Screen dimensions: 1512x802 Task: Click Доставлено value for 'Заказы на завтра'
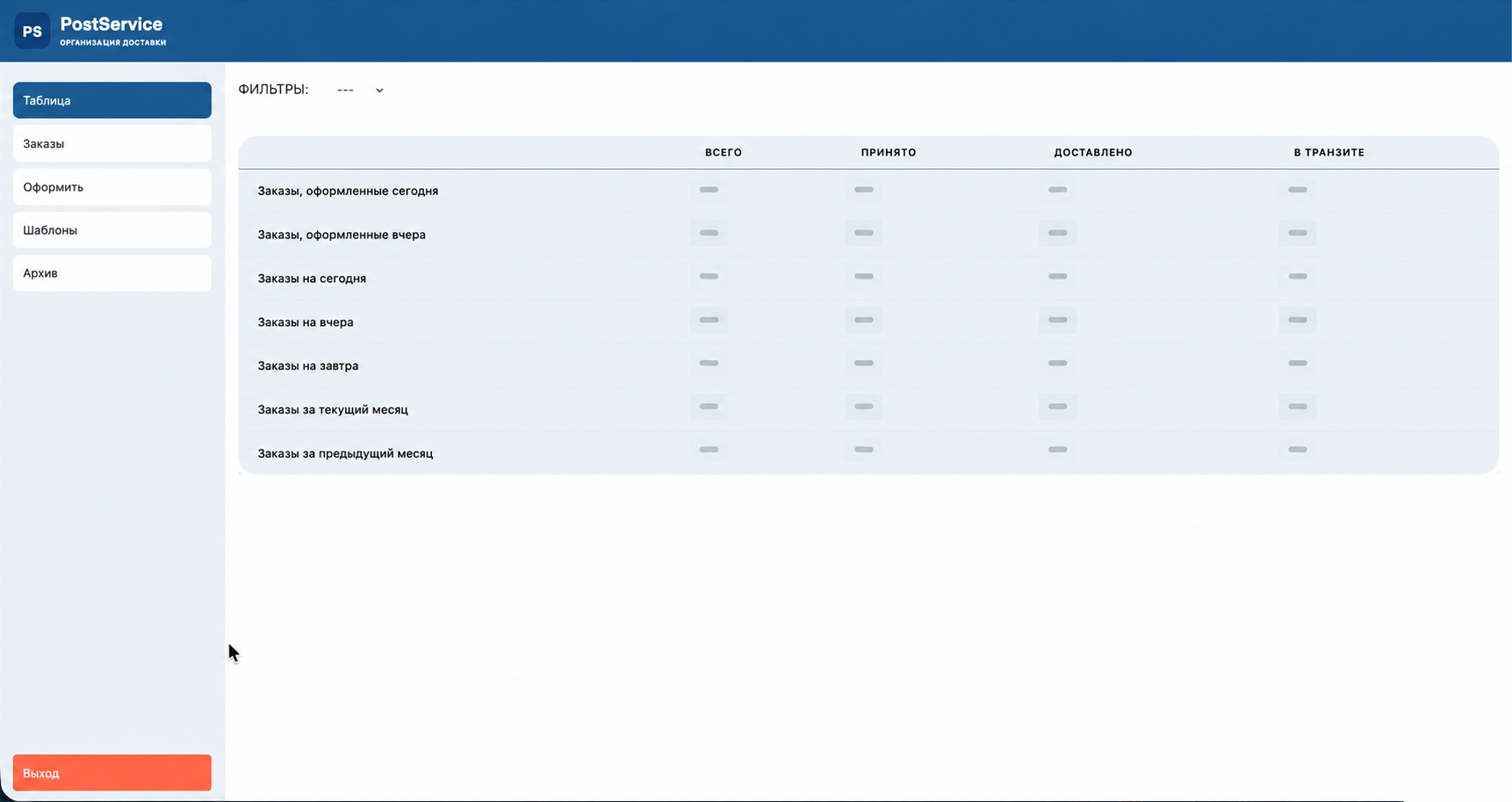pos(1057,363)
